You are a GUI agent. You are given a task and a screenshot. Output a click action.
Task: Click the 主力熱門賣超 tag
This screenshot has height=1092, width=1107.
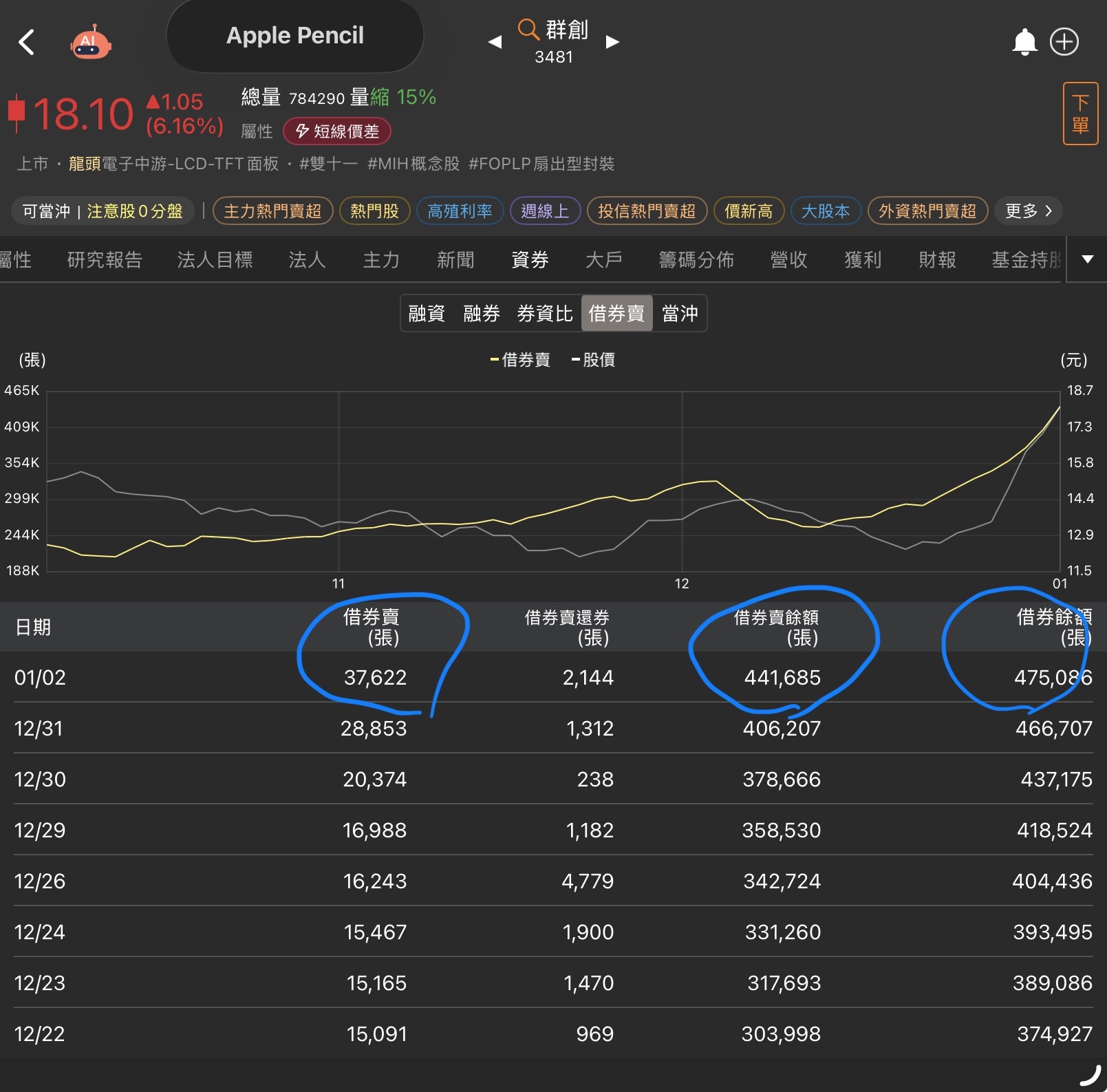coord(272,211)
